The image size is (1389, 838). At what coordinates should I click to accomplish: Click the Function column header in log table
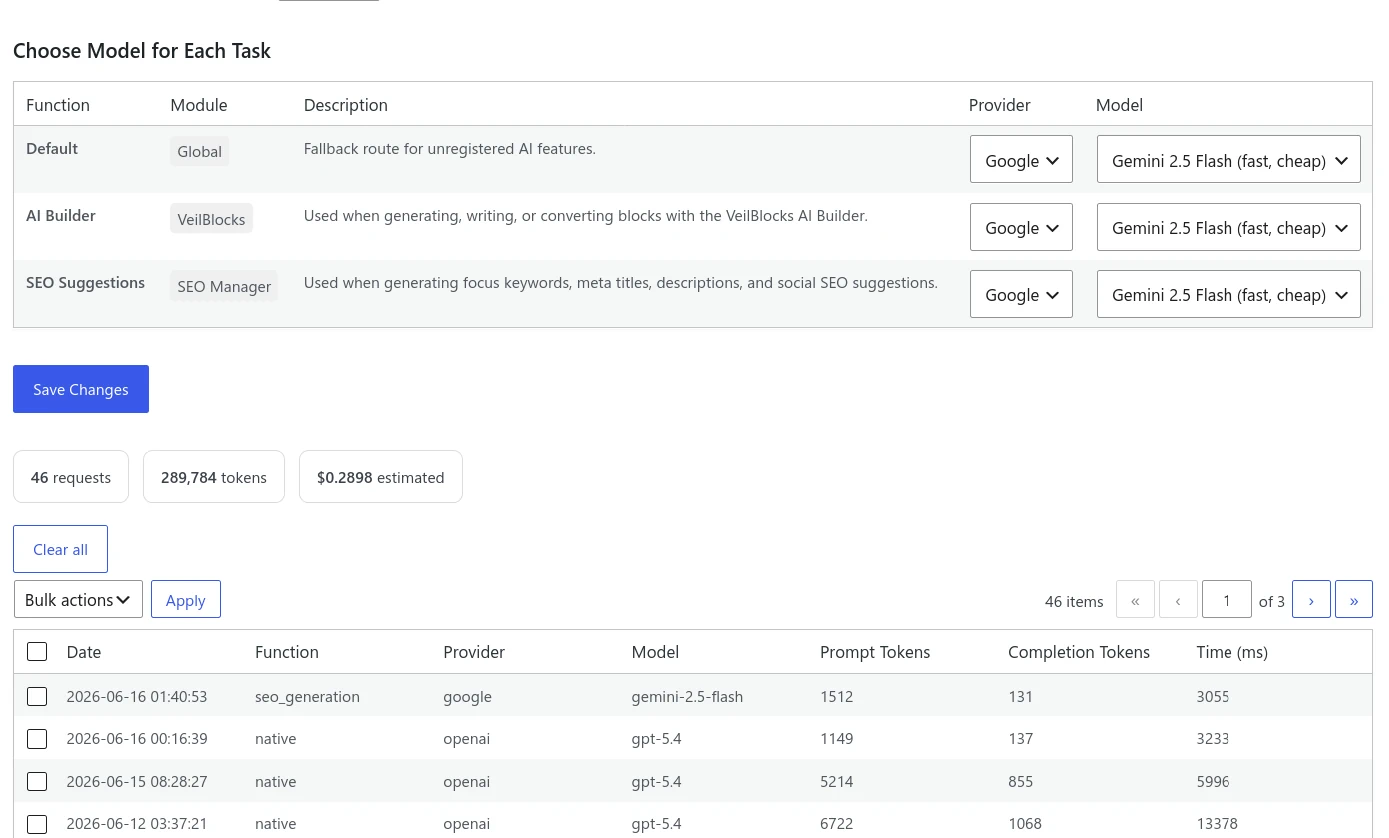tap(287, 652)
